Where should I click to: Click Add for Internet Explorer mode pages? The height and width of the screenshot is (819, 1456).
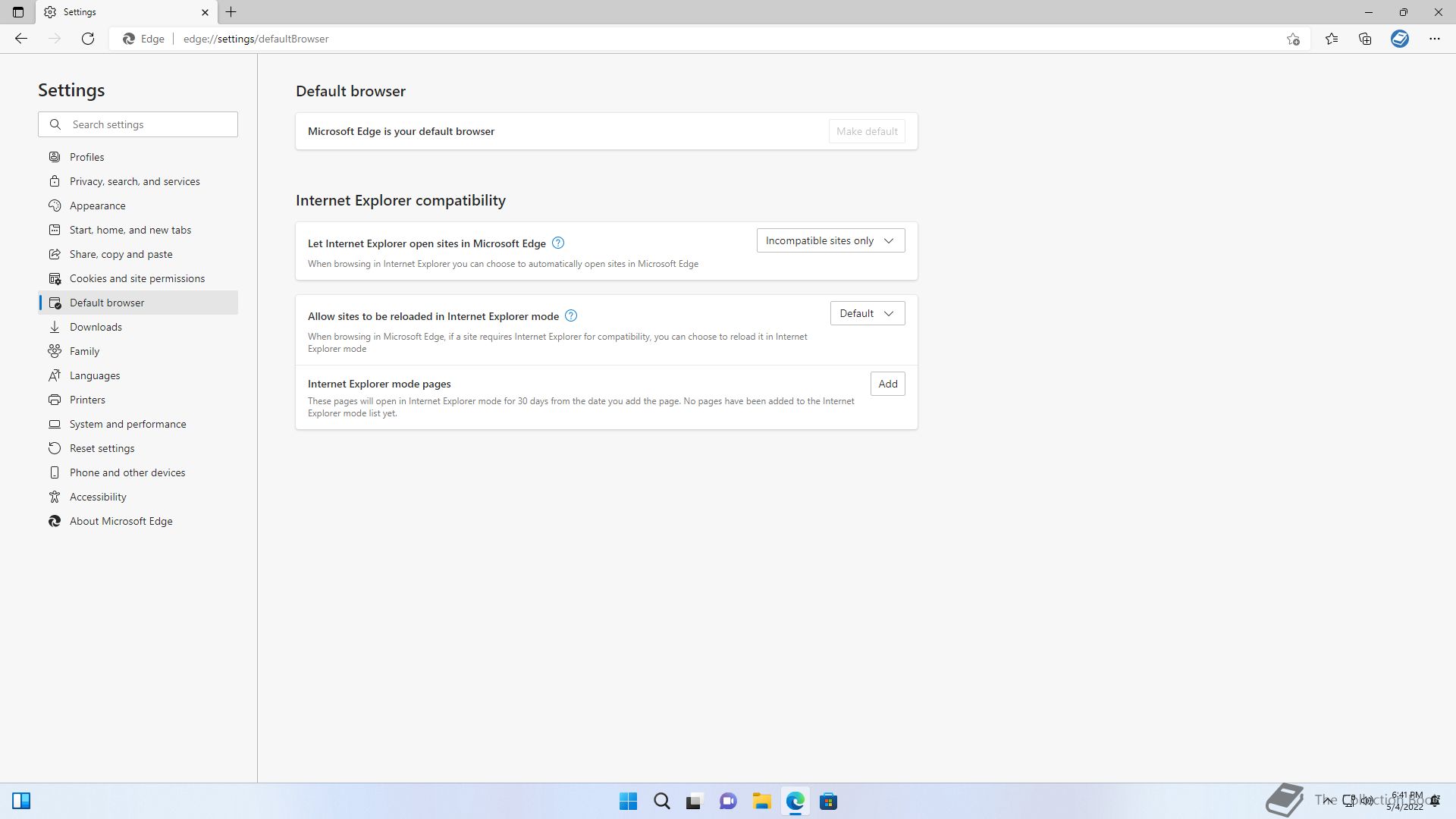coord(887,384)
